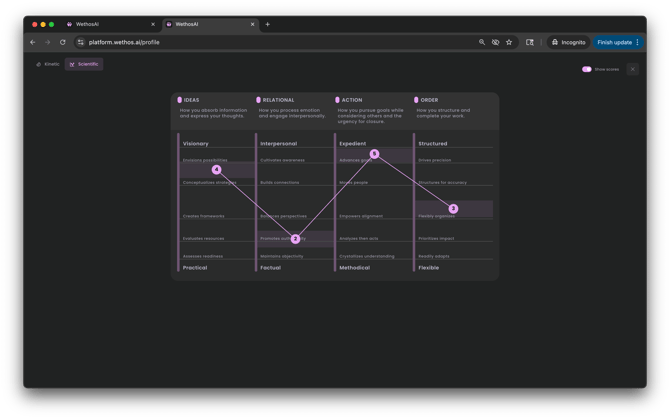Click the RELATIONAL column pill icon

coord(258,100)
